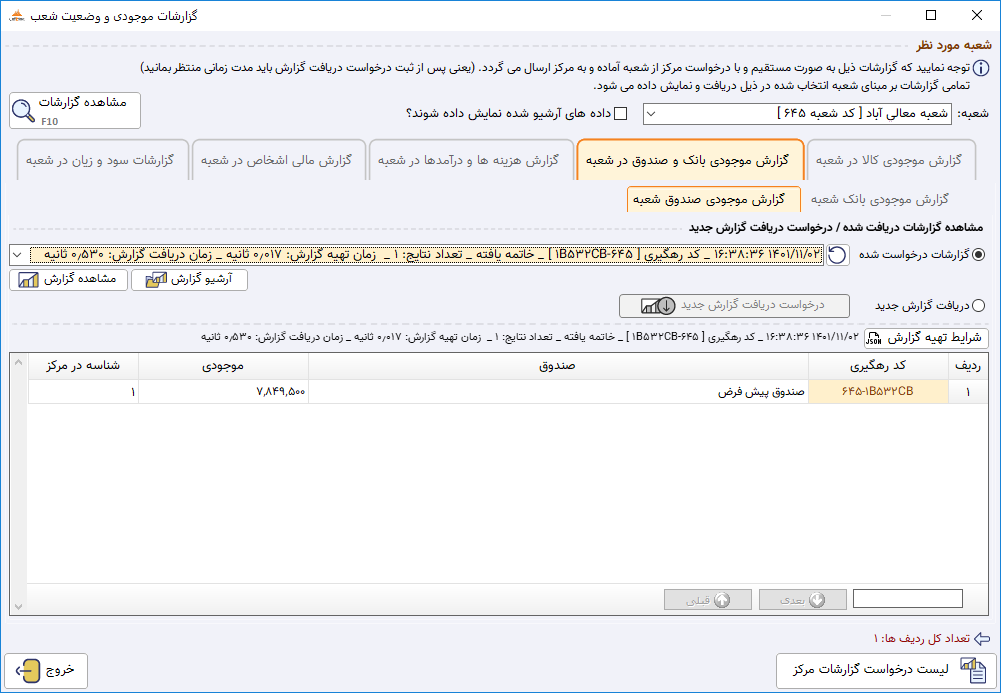Click the بعدی next button

point(802,600)
